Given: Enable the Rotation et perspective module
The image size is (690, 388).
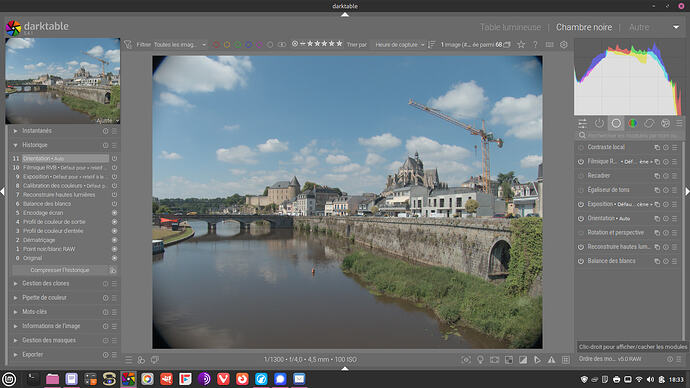Looking at the screenshot, I should pyautogui.click(x=581, y=233).
